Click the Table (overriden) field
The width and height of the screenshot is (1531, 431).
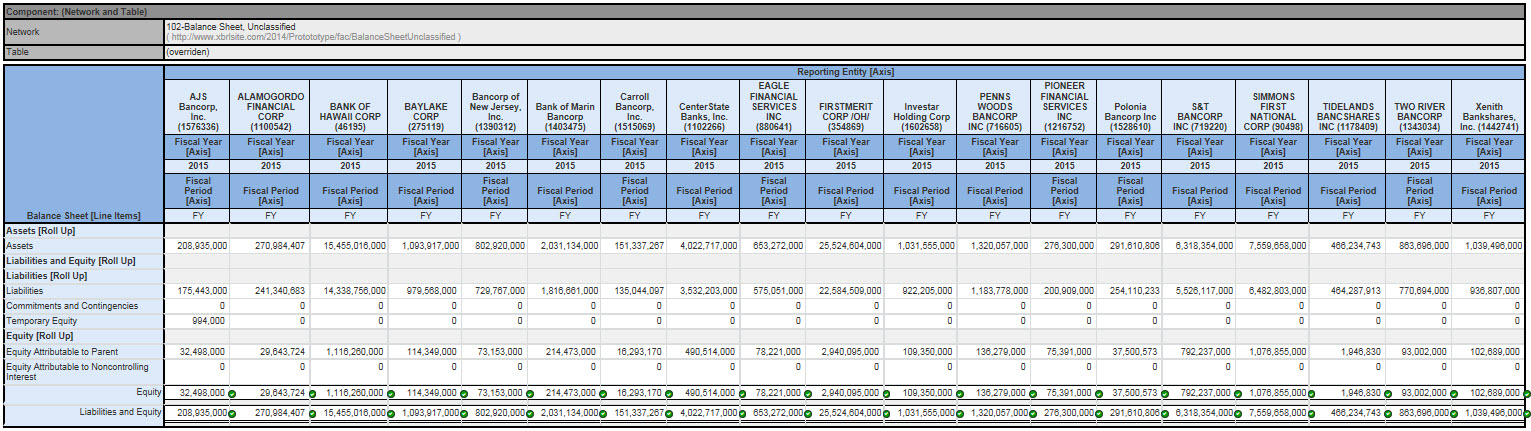click(x=846, y=51)
